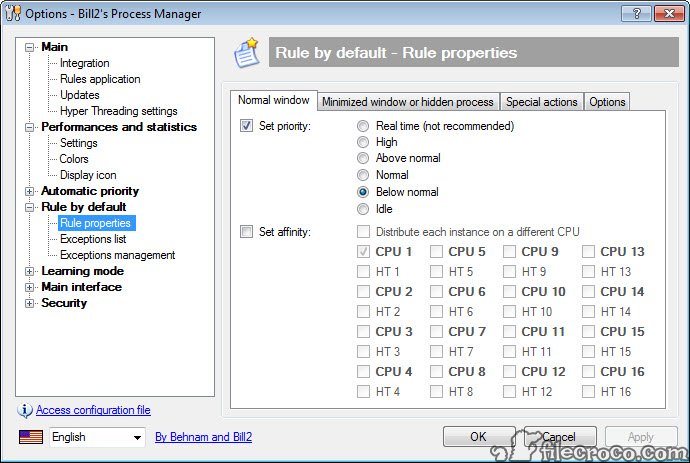Viewport: 690px width, 463px height.
Task: Switch to the Options tab
Action: (x=607, y=102)
